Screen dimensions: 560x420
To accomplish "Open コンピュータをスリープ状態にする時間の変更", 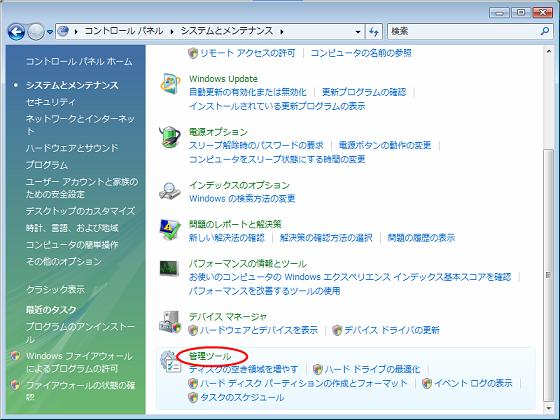I will (277, 159).
